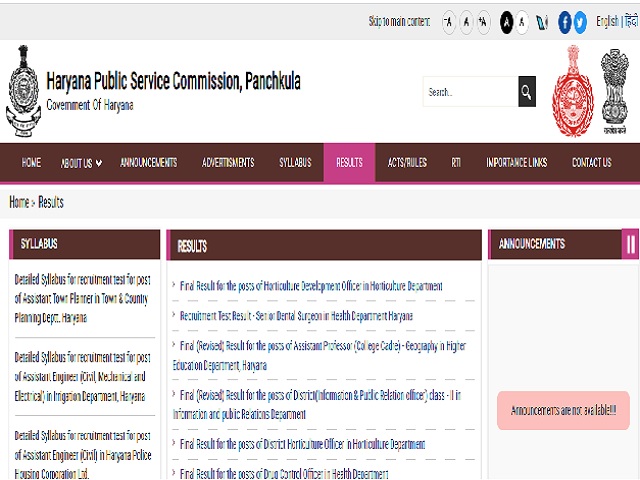This screenshot has height=480, width=640.
Task: Open Assistant Engineer Haryana Police Housing syllabus
Action: click(x=83, y=455)
